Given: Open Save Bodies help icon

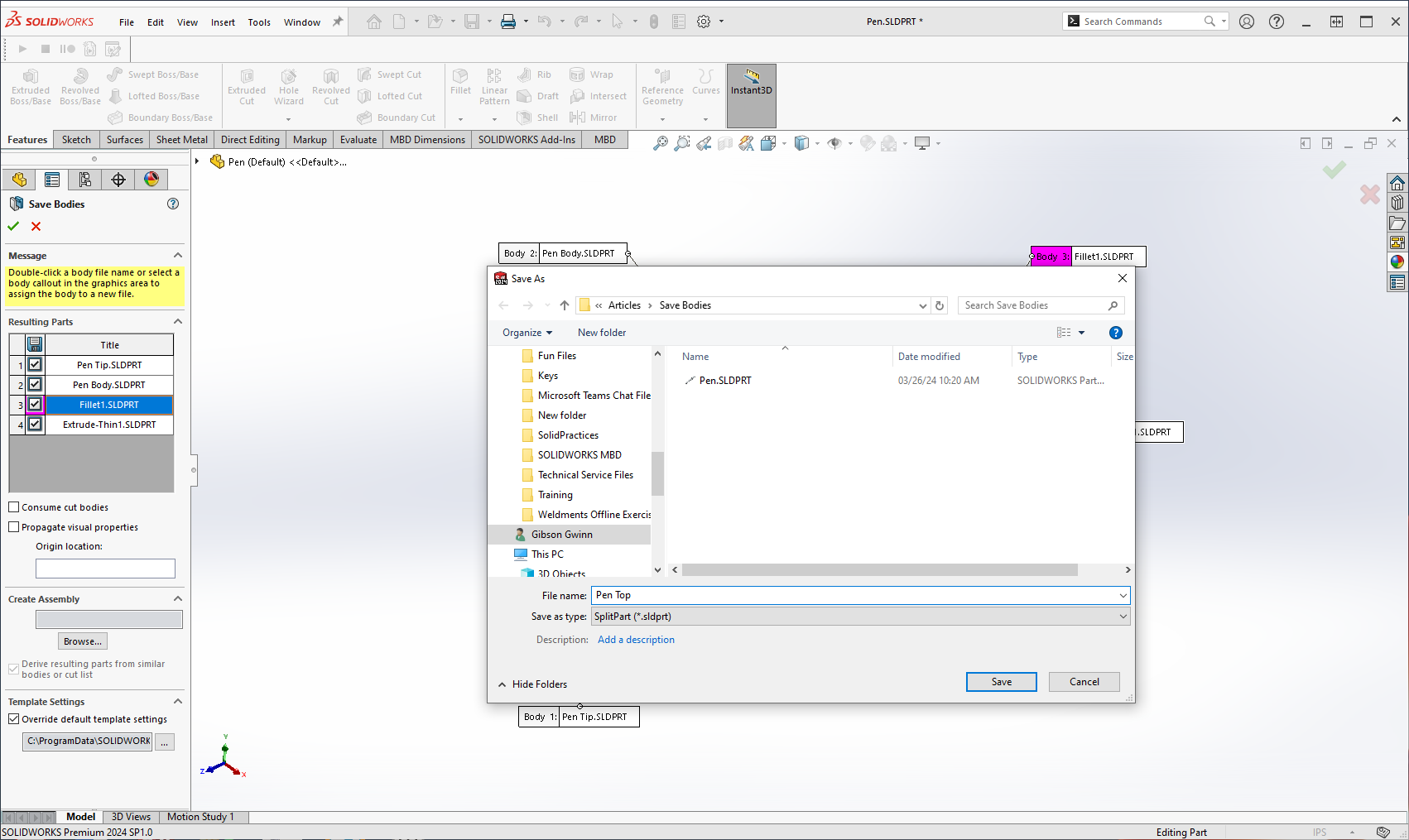Looking at the screenshot, I should point(173,204).
